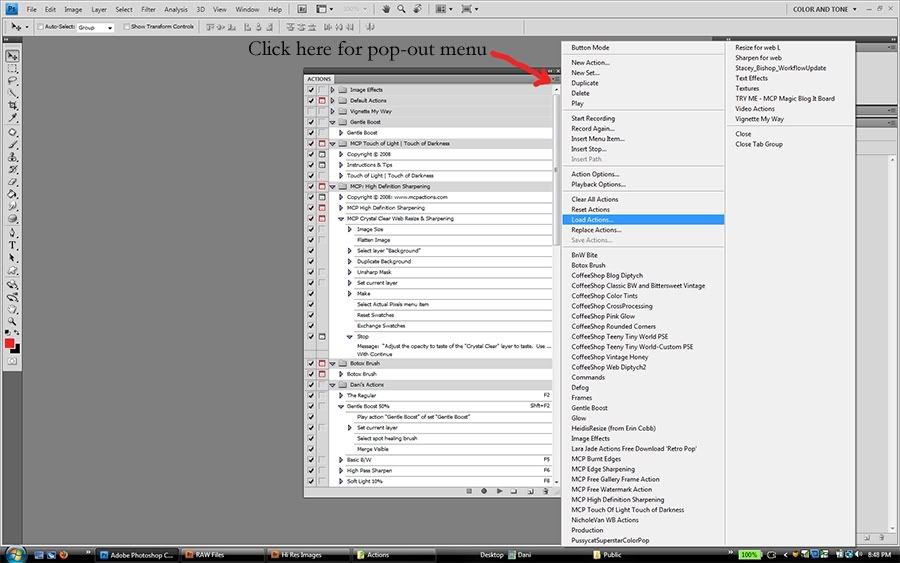This screenshot has width=900, height=563.
Task: Click Actions panel vertical scrollbar
Action: (x=556, y=169)
